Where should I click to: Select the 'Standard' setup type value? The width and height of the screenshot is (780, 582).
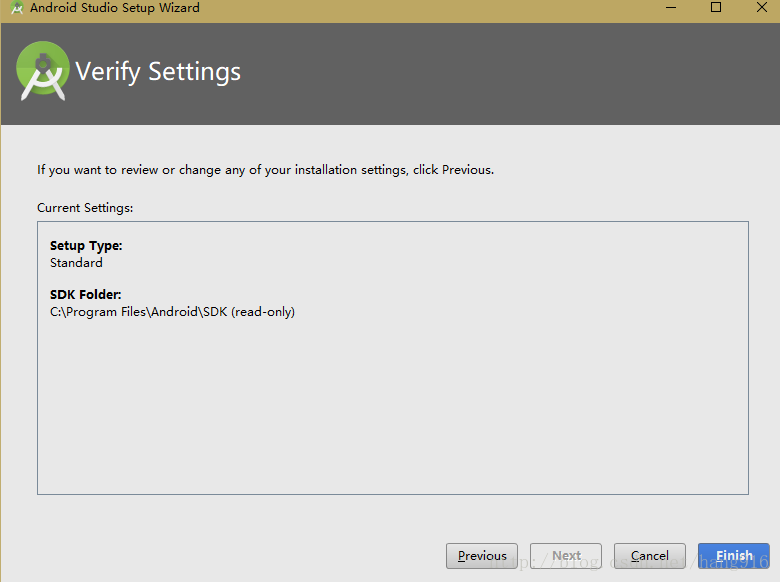[76, 263]
